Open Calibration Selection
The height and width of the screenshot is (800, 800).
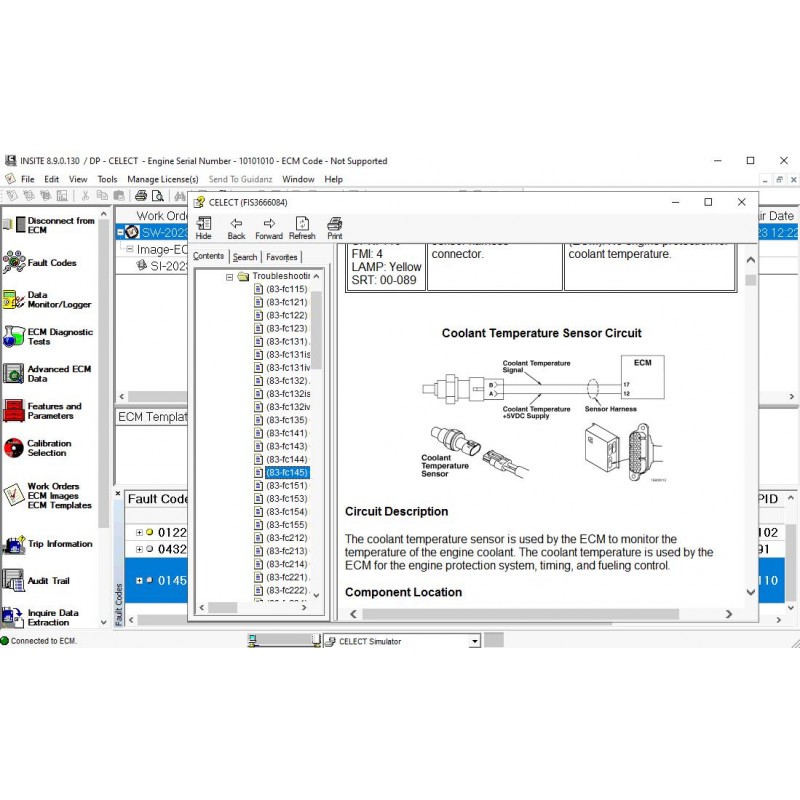tap(50, 447)
